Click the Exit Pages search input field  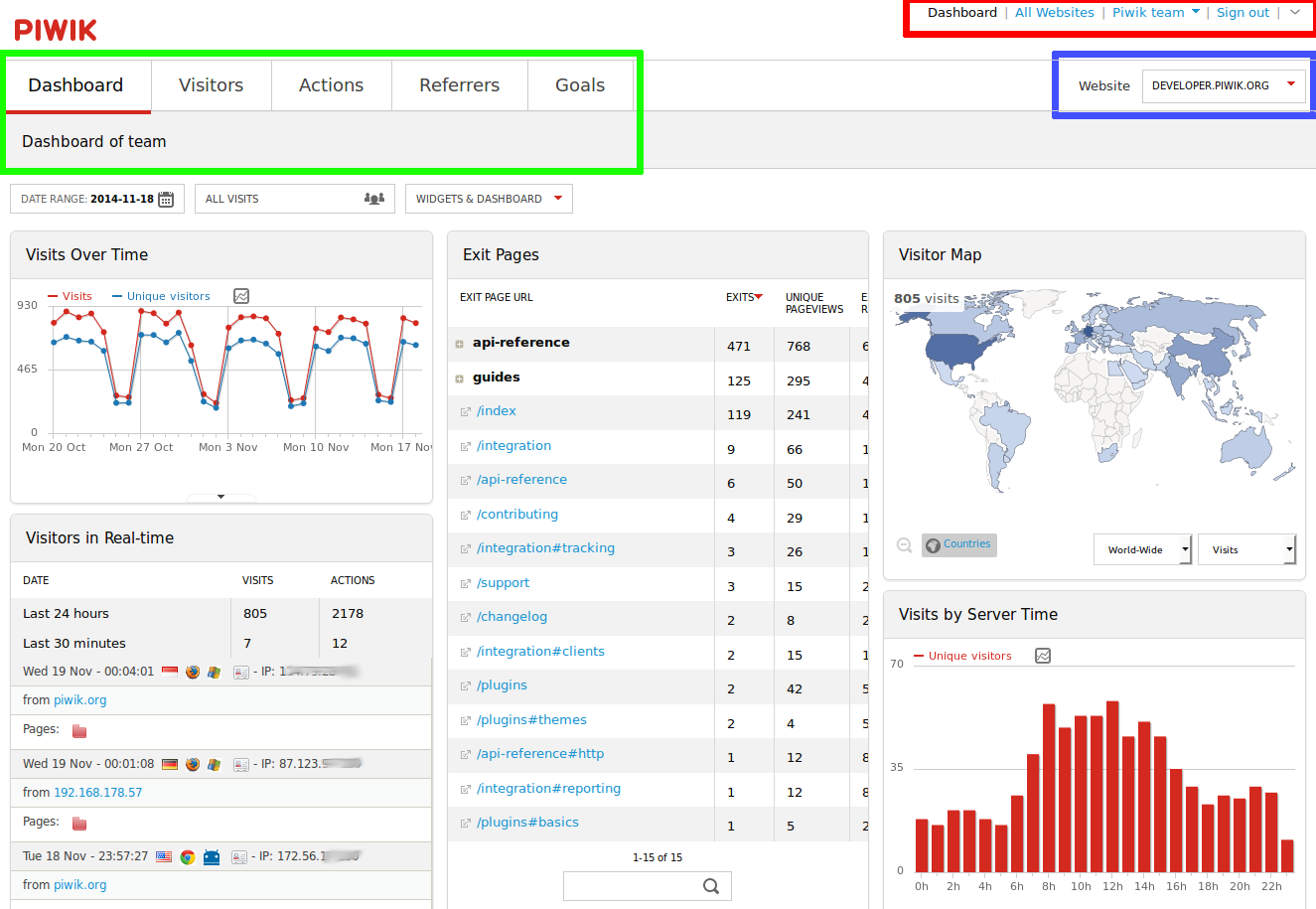coord(648,886)
